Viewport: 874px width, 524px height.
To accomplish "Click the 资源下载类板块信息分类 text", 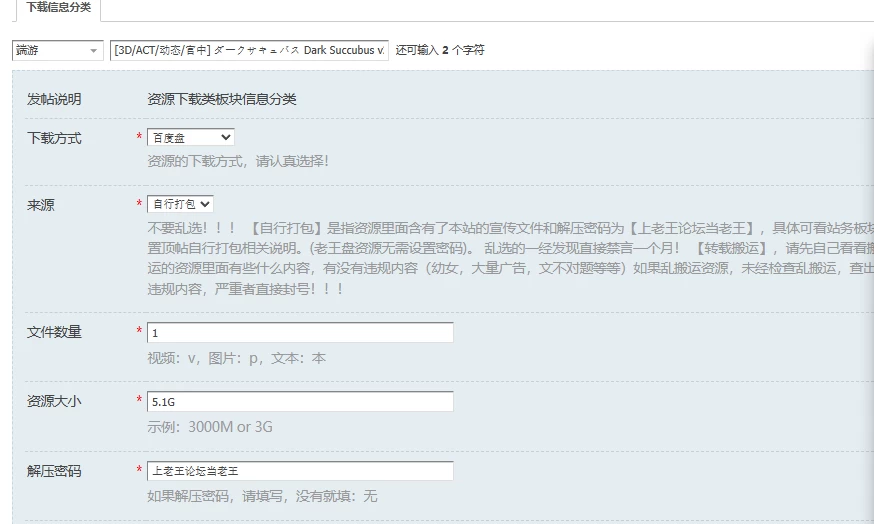I will tap(222, 99).
